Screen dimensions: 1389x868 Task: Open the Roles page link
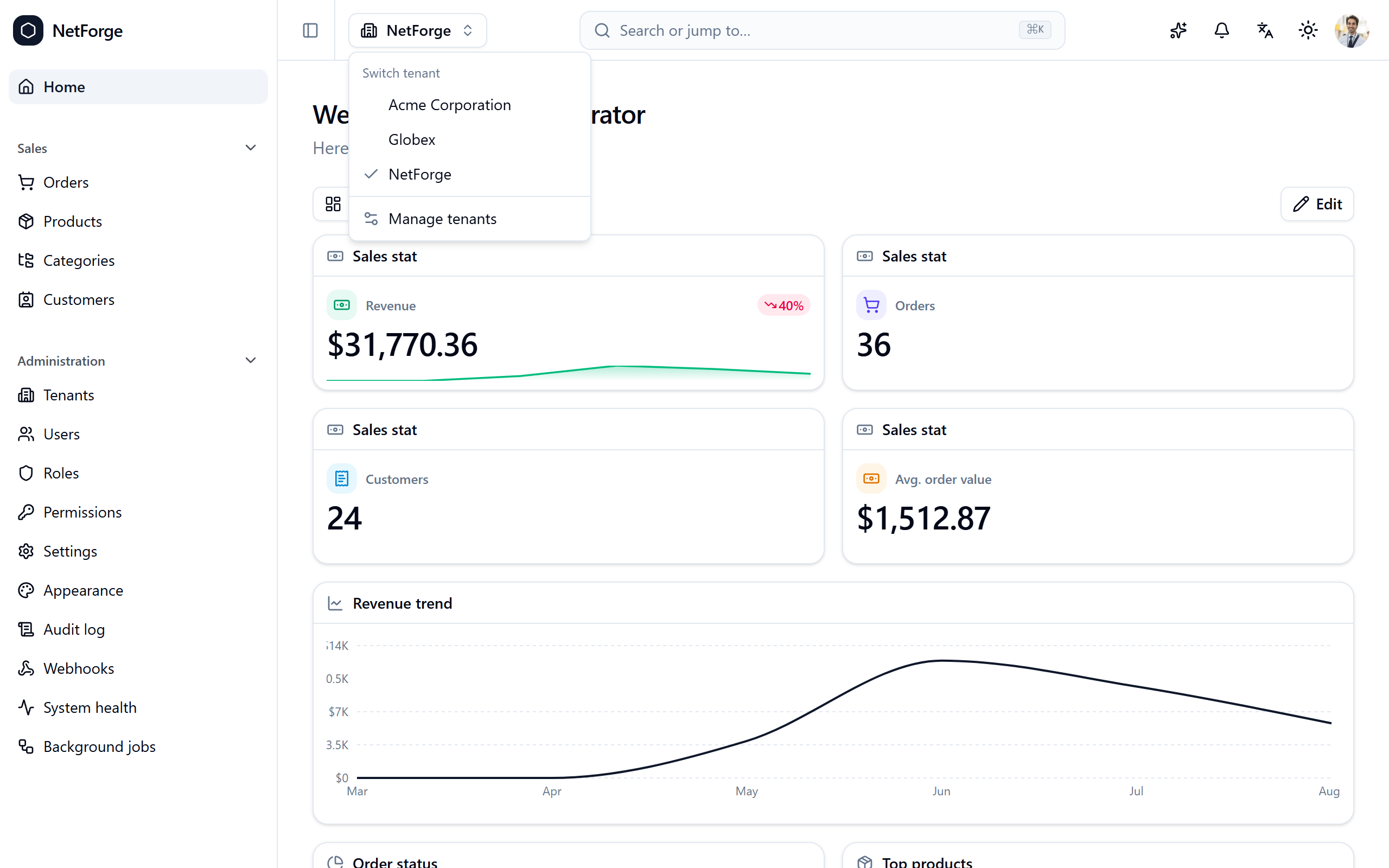pos(138,473)
